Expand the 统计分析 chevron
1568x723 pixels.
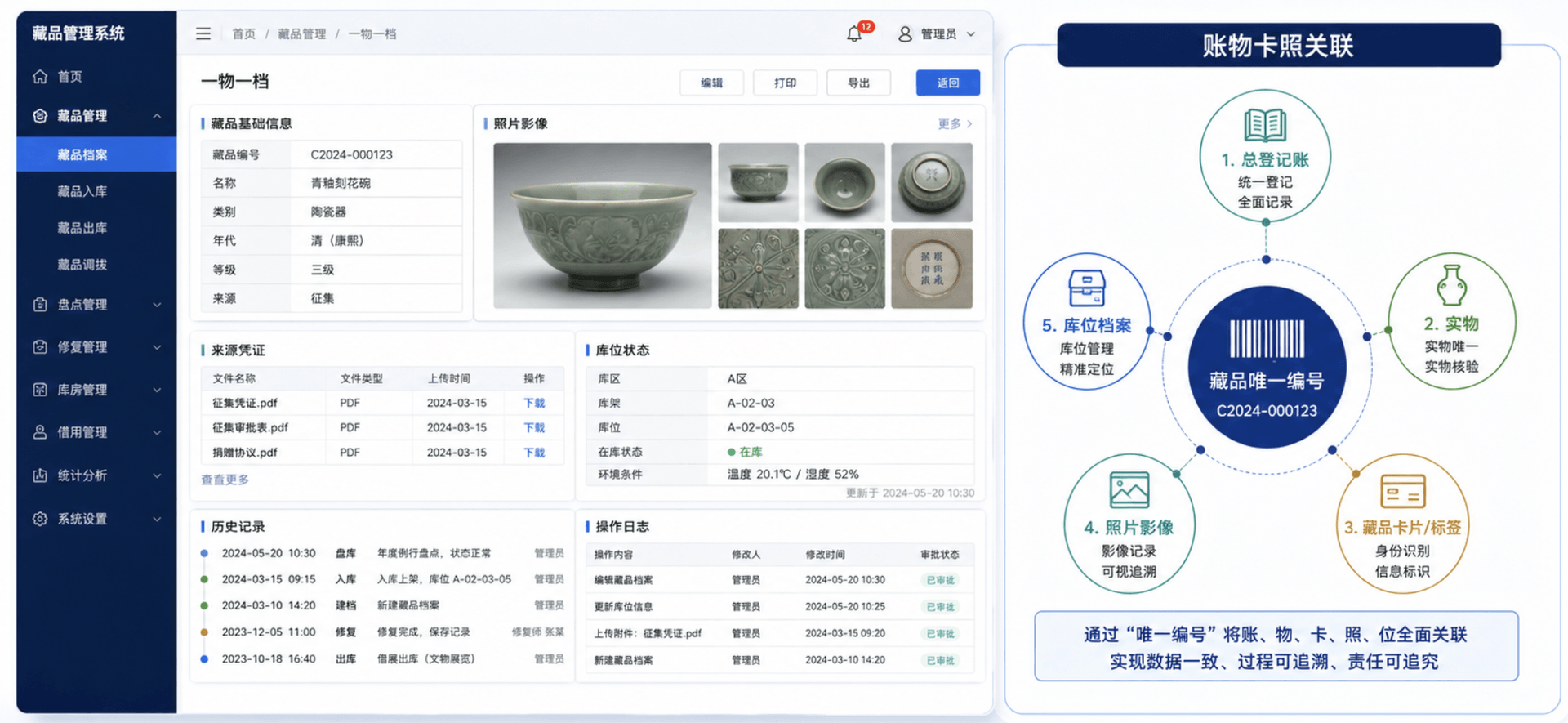pos(157,475)
